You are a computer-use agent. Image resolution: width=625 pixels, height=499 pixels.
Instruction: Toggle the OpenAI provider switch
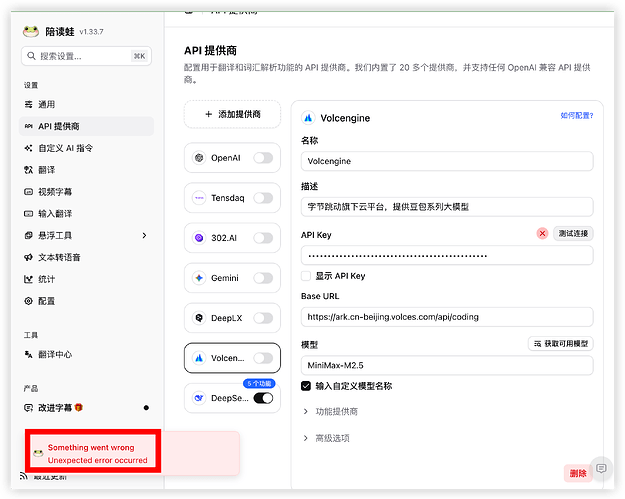[x=263, y=158]
